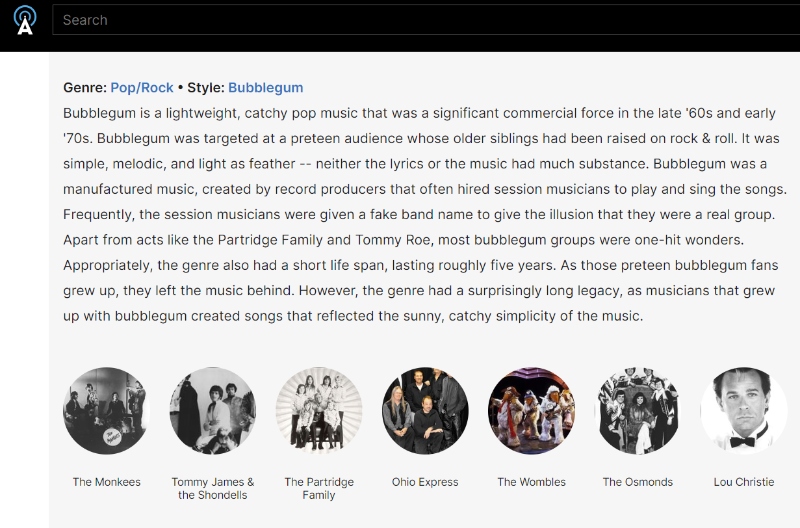Viewport: 800px width, 528px height.
Task: Click the "Genre:" label text
Action: [x=84, y=88]
